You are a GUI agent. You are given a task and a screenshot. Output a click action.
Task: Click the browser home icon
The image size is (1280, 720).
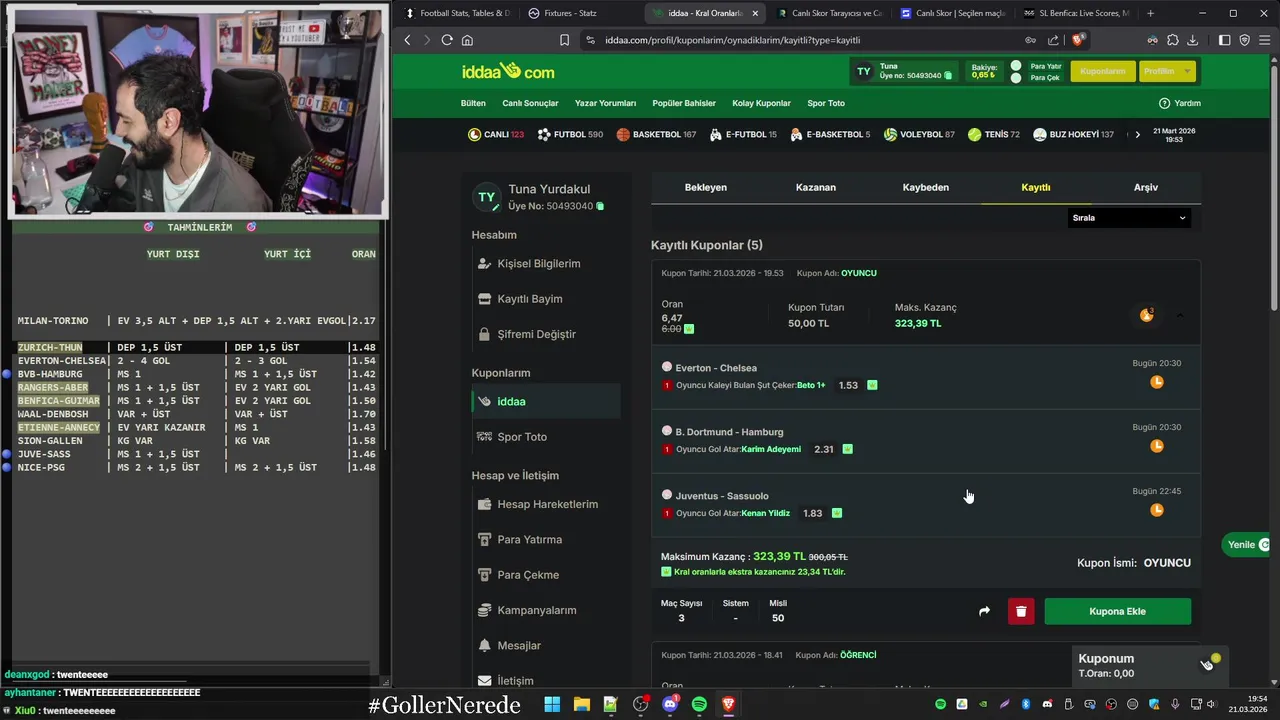(467, 40)
